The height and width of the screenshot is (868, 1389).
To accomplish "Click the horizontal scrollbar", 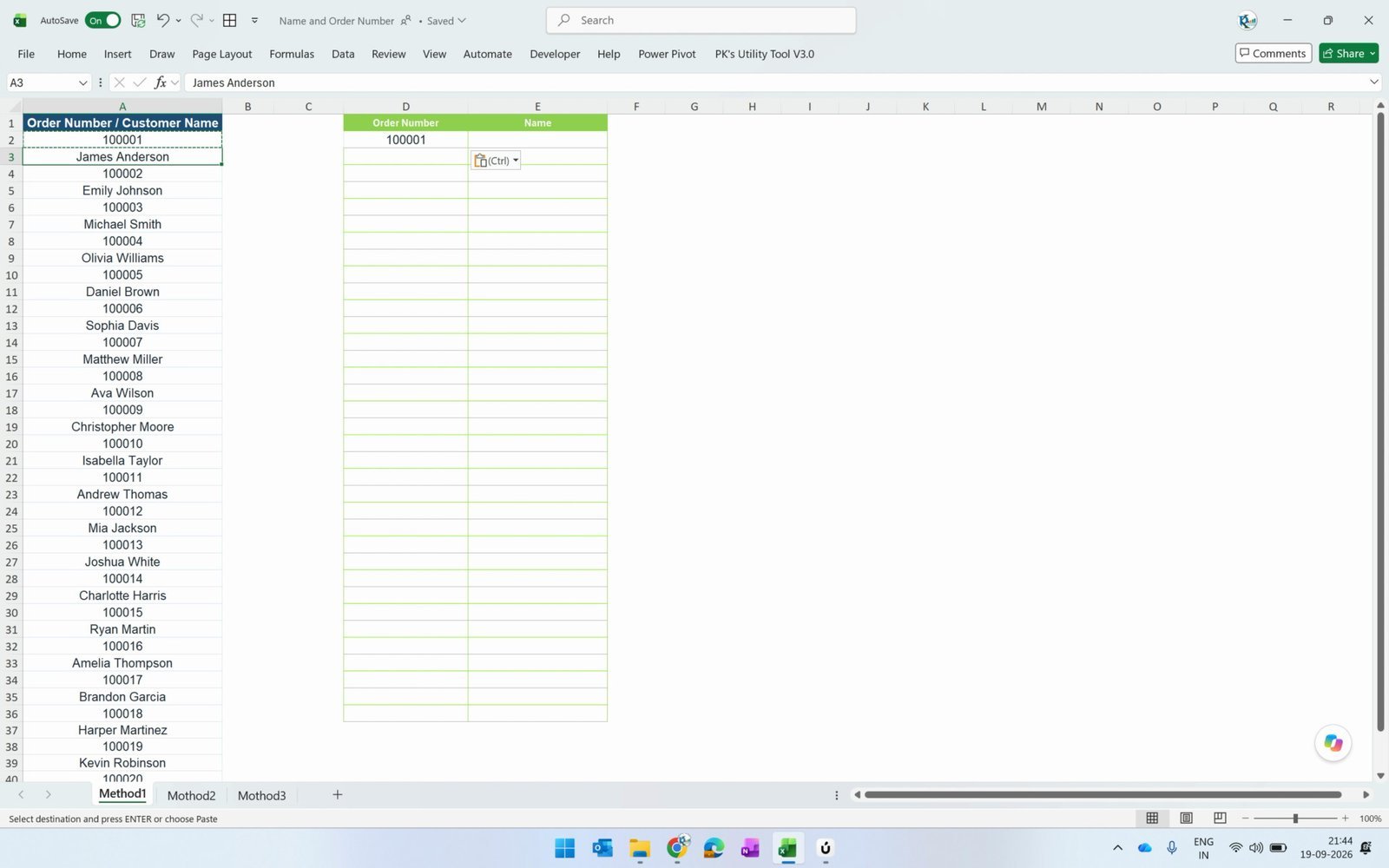I will [x=1103, y=794].
